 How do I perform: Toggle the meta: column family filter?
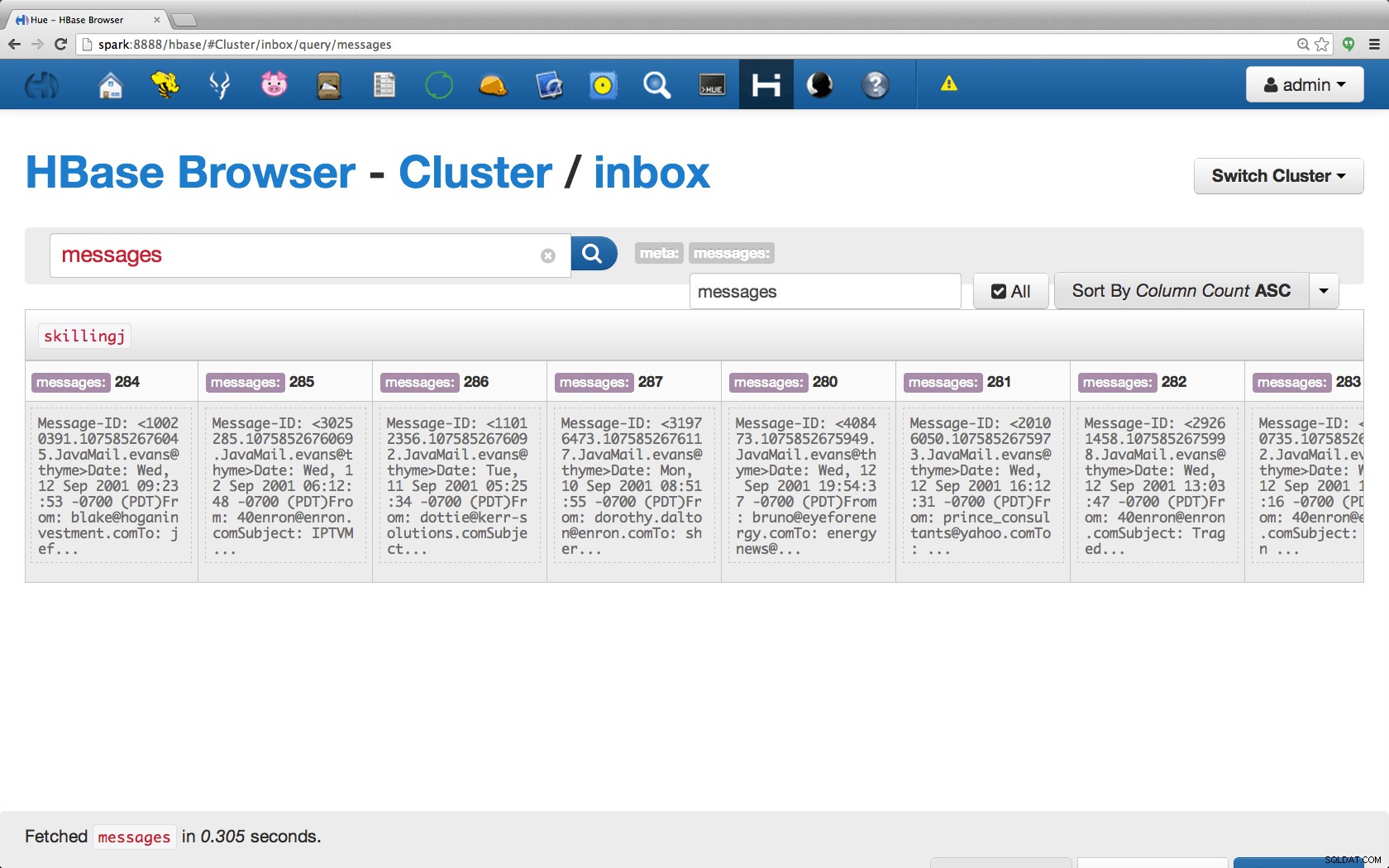pos(659,253)
